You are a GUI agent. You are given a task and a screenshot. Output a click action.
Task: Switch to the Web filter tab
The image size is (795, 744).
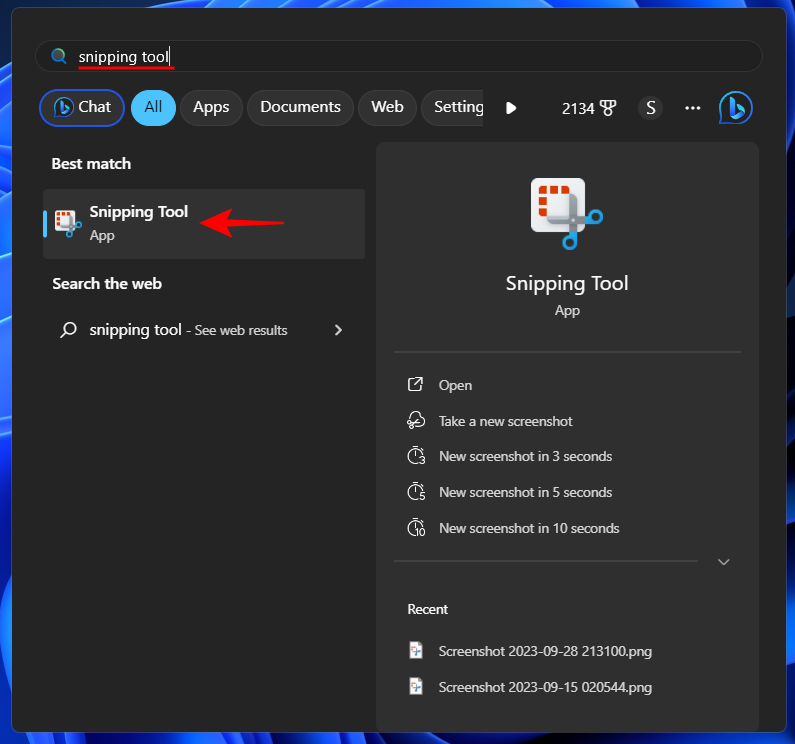point(387,108)
